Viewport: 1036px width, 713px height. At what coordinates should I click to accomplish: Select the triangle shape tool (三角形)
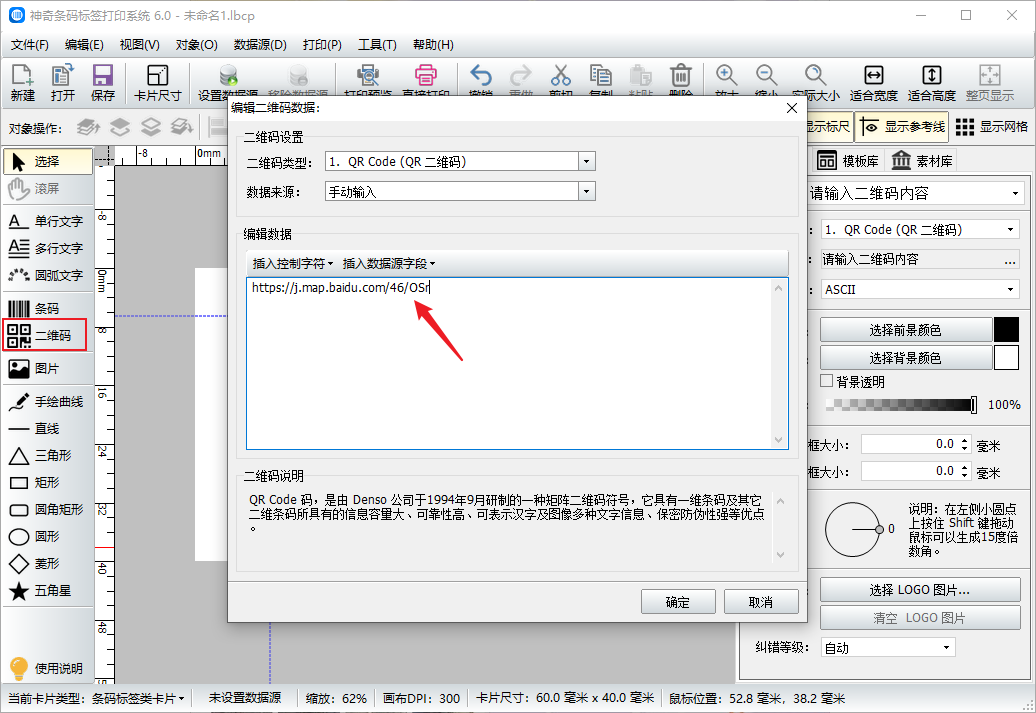click(48, 456)
